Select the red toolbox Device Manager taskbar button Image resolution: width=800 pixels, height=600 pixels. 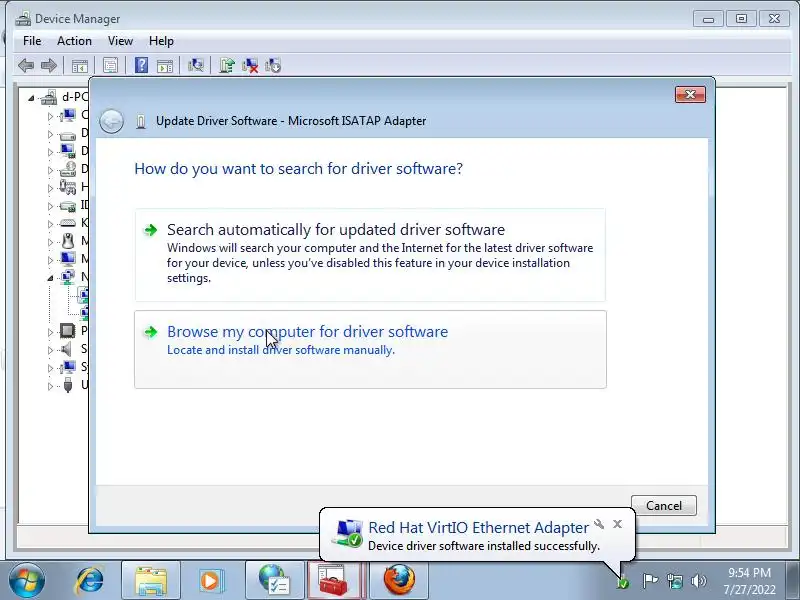coord(336,580)
